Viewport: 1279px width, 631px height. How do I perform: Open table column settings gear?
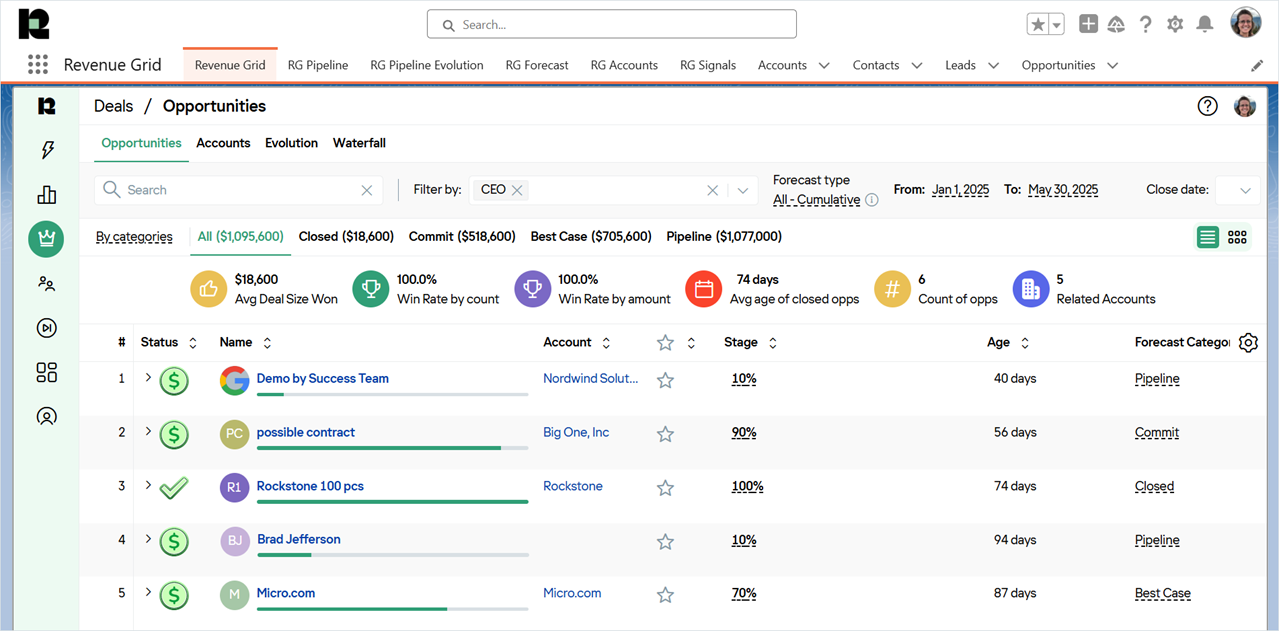(x=1248, y=343)
